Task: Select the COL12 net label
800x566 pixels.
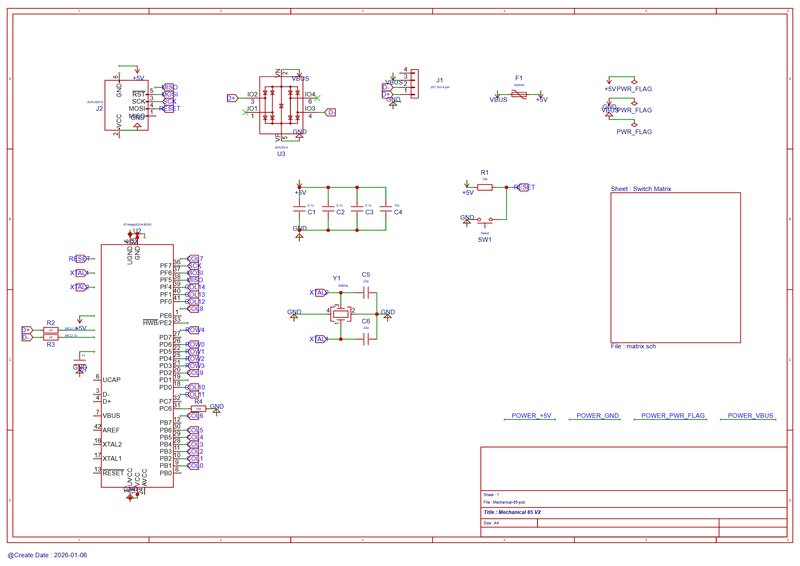Action: click(x=194, y=302)
